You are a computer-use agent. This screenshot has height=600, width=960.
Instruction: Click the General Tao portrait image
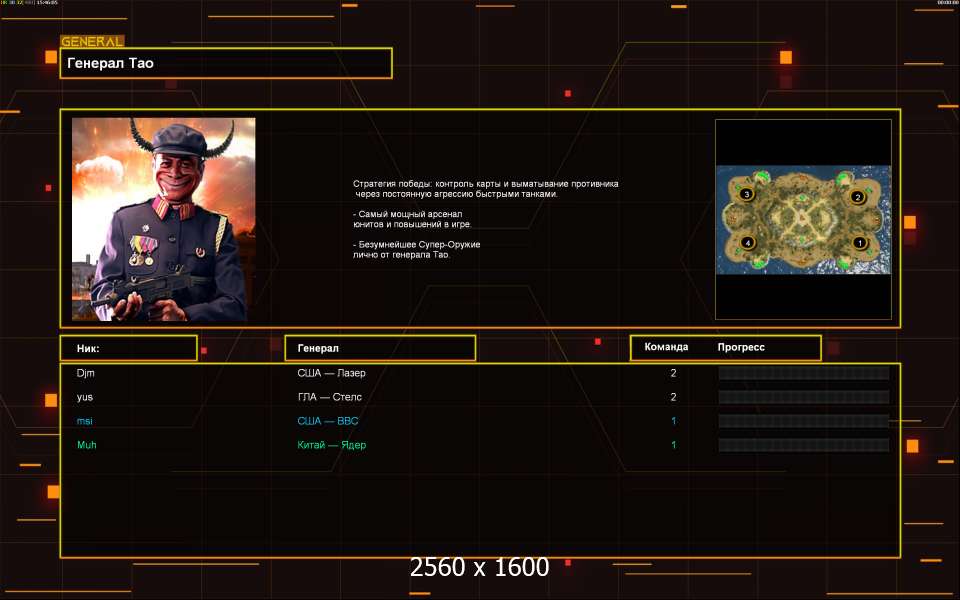point(163,219)
